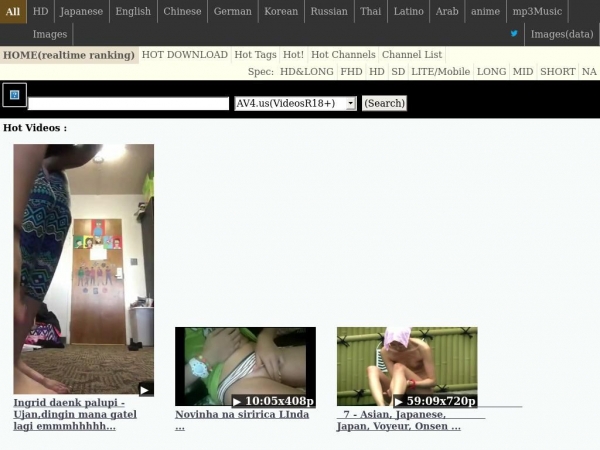600x450 pixels.
Task: Click play icon on first Hot Videos thumbnail
Action: point(145,390)
